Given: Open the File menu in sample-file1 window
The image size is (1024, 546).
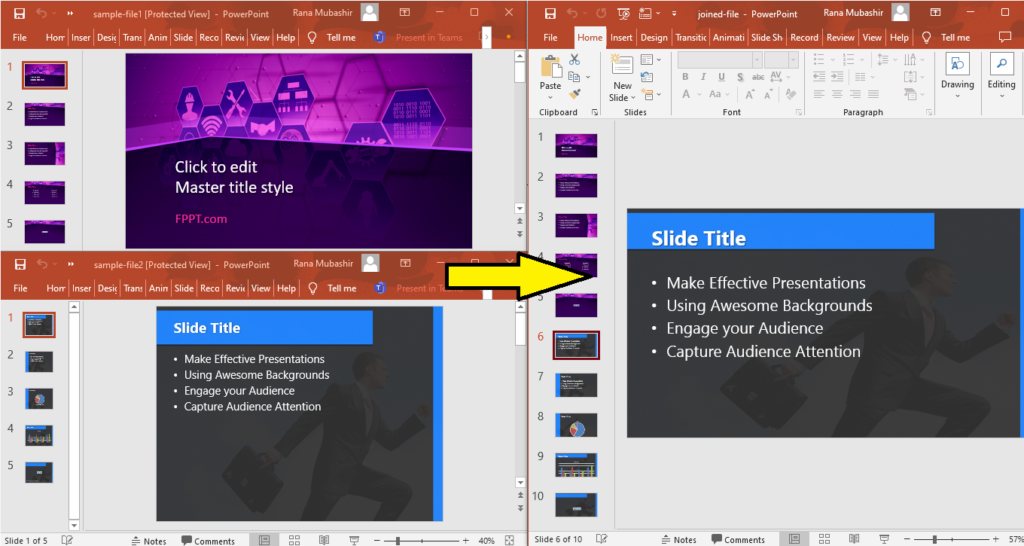Looking at the screenshot, I should click(x=20, y=37).
